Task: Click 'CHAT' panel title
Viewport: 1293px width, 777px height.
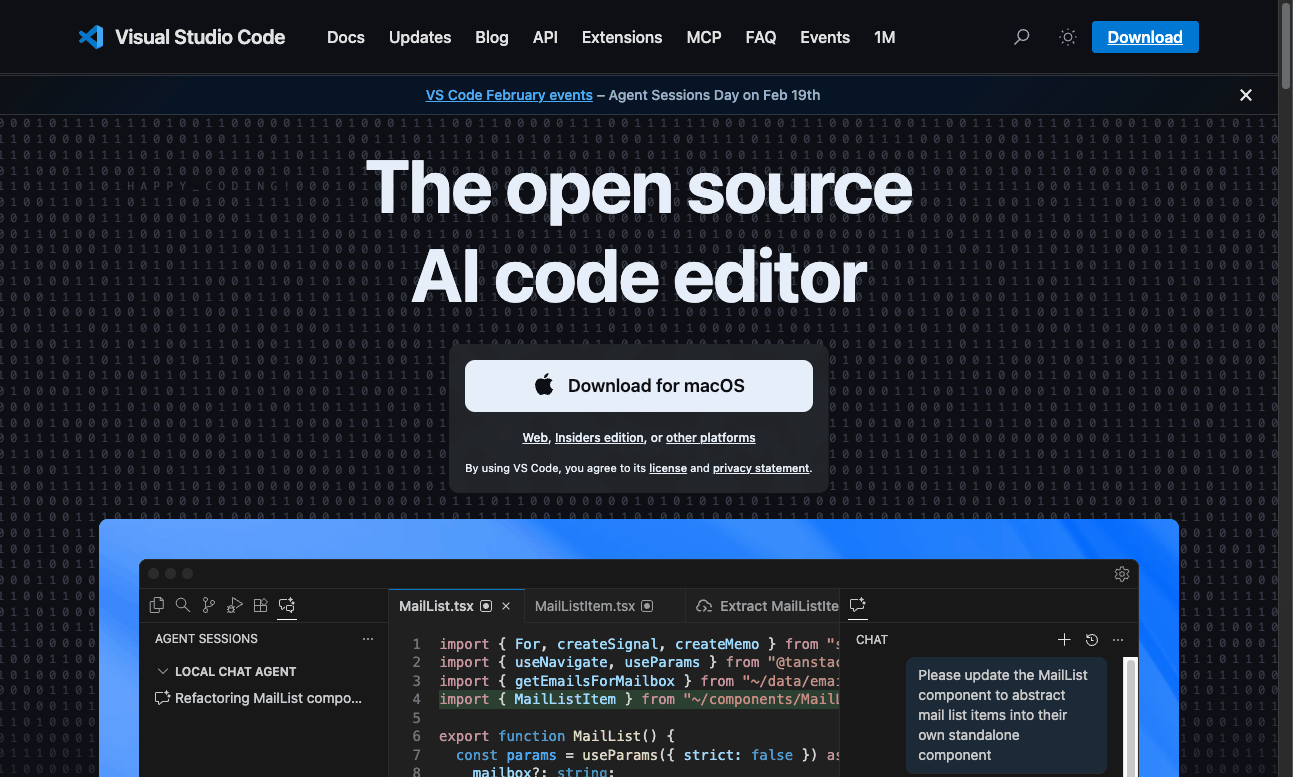Action: coord(872,640)
